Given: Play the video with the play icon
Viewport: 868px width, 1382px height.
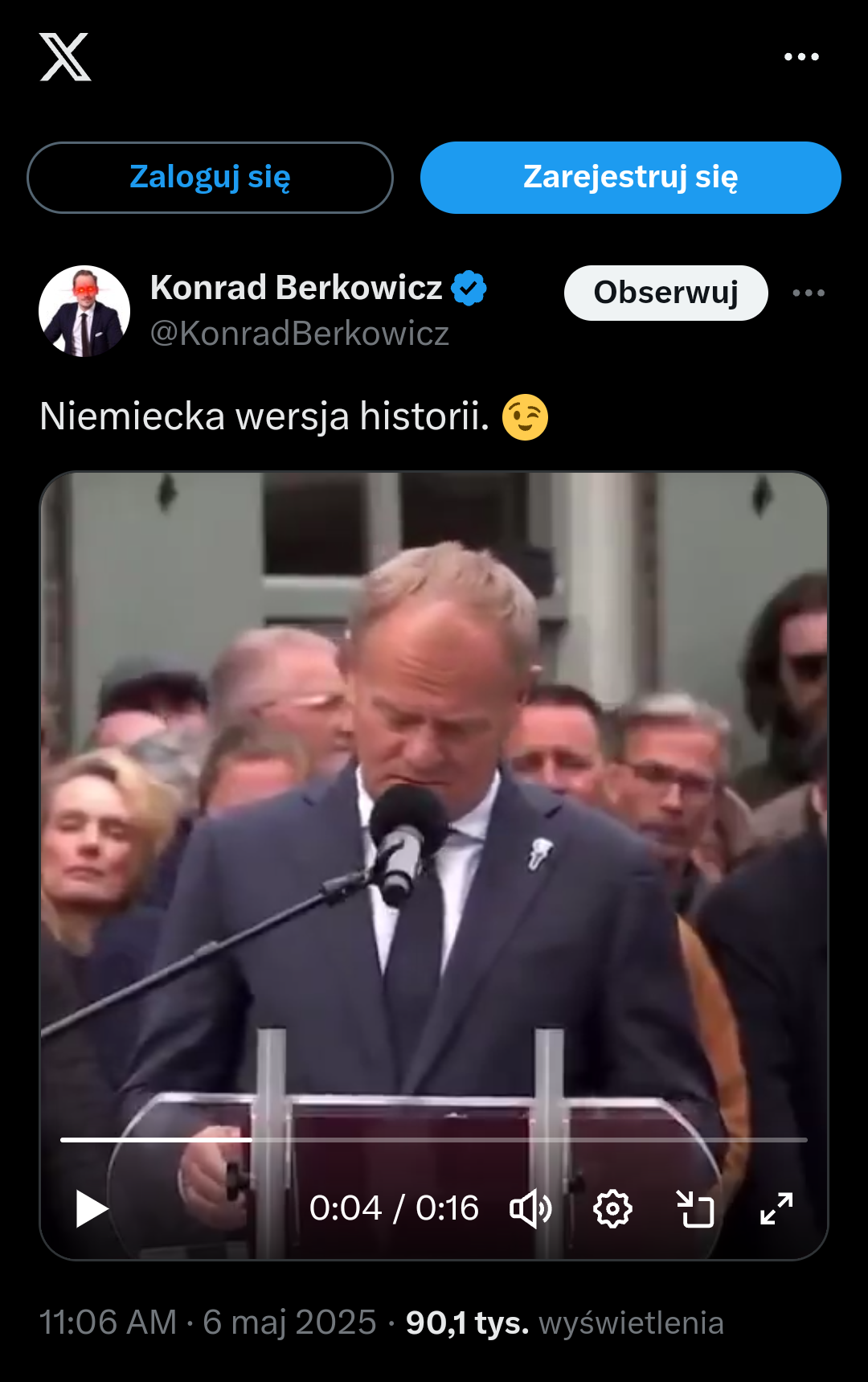Looking at the screenshot, I should (92, 1208).
